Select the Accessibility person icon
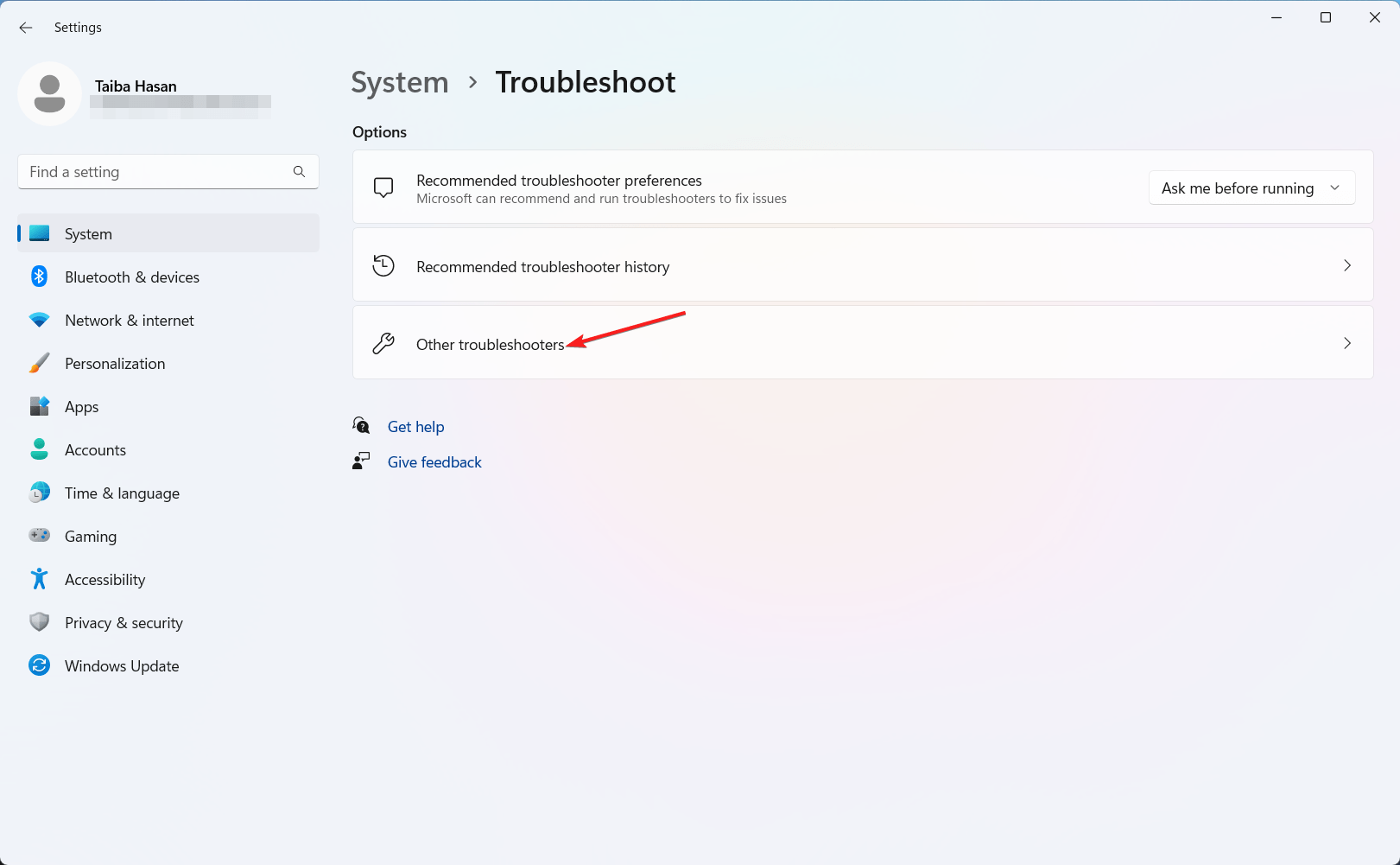1400x865 pixels. [x=40, y=579]
